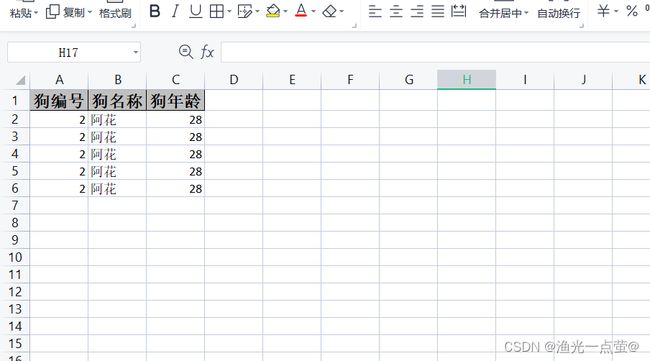The width and height of the screenshot is (650, 361).
Task: Toggle bold formatting with the B icon
Action: (155, 11)
